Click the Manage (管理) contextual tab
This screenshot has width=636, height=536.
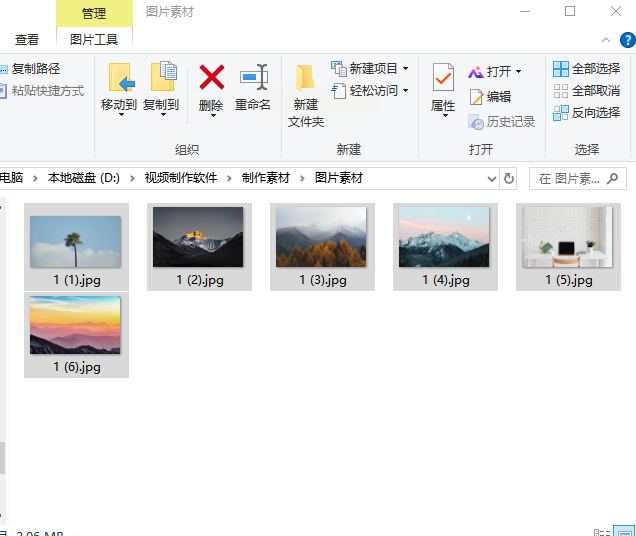(94, 13)
